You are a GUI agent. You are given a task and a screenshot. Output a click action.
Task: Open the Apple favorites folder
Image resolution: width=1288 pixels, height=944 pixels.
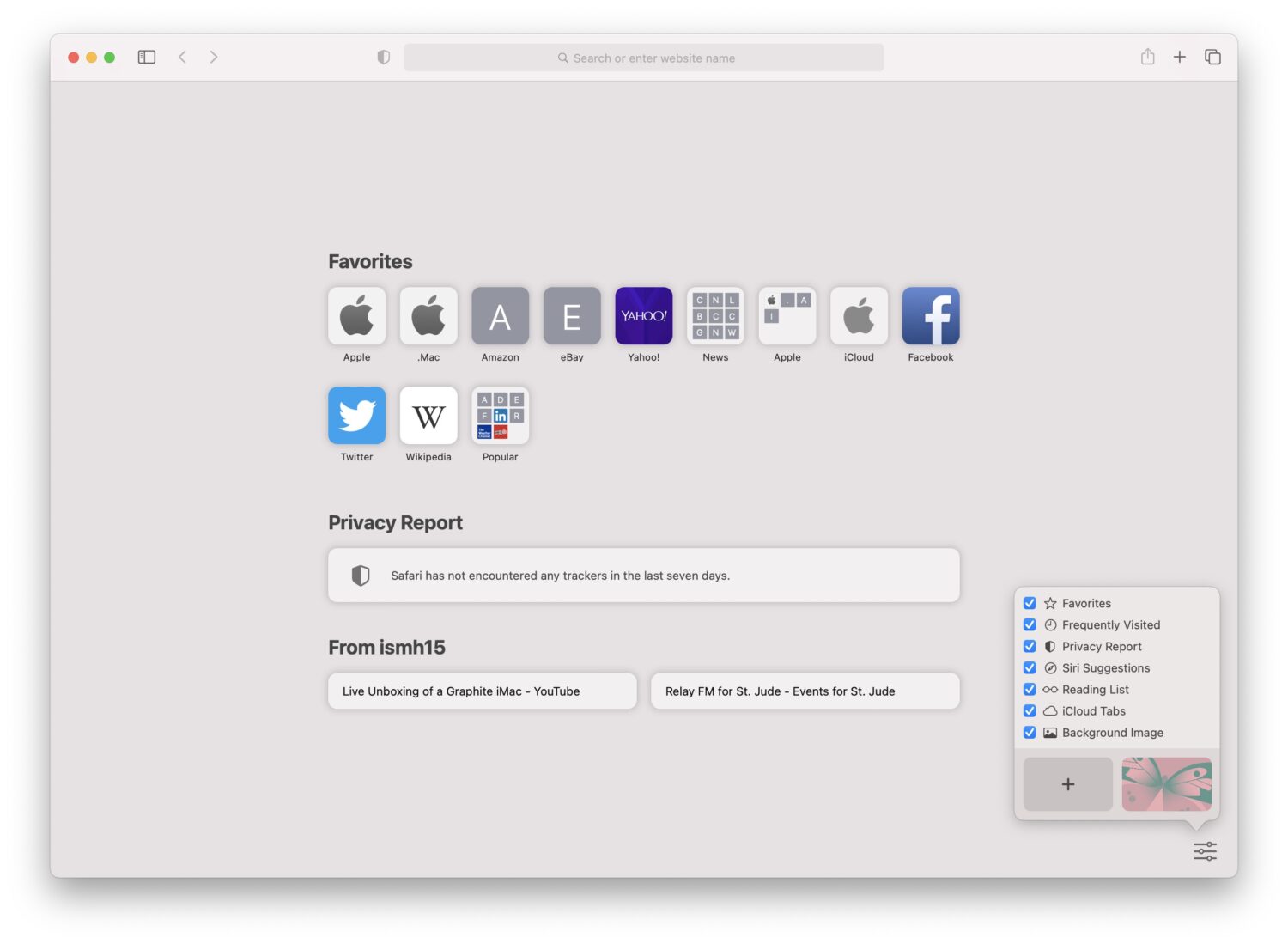[x=787, y=316]
